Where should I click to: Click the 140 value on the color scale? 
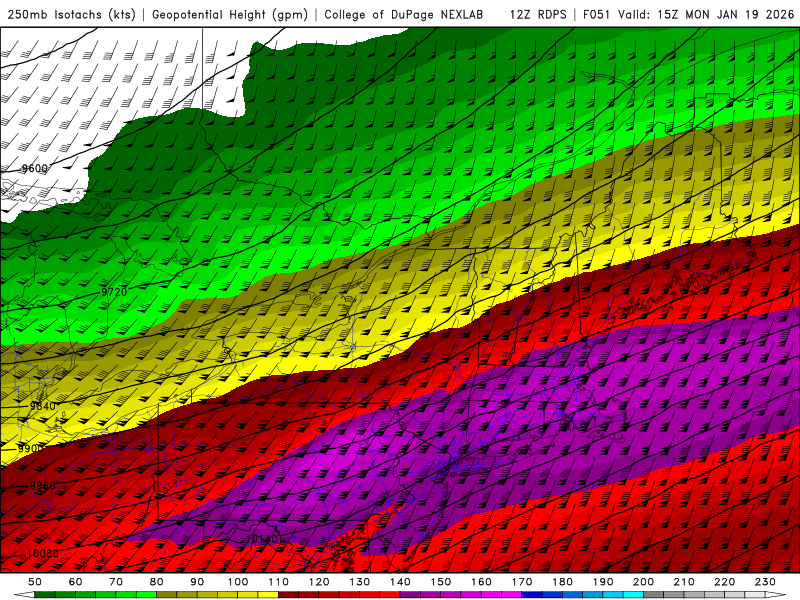pyautogui.click(x=400, y=582)
